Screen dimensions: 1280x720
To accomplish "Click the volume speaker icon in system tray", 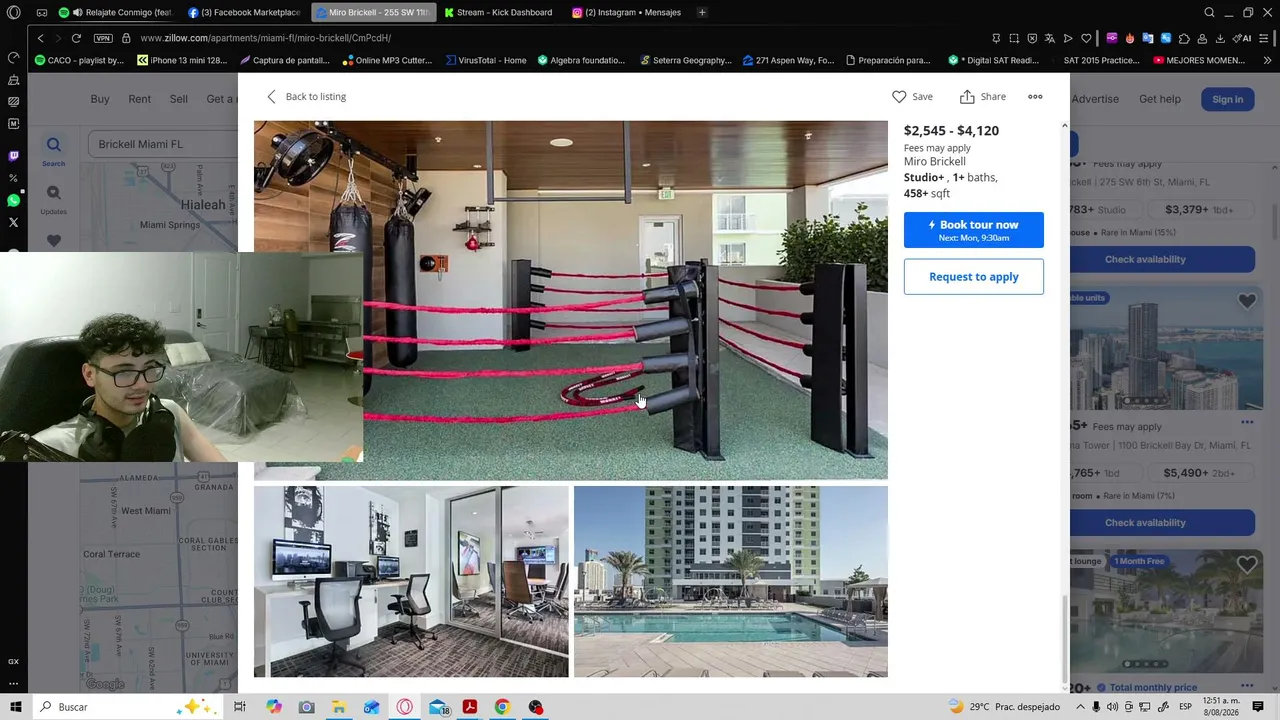I will coord(1112,707).
